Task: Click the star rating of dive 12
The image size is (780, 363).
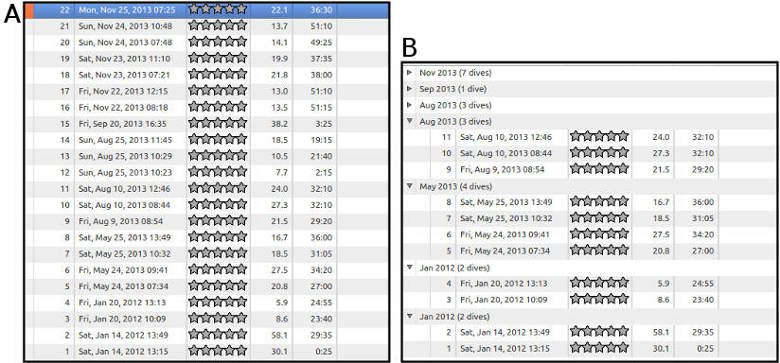Action: tap(218, 172)
